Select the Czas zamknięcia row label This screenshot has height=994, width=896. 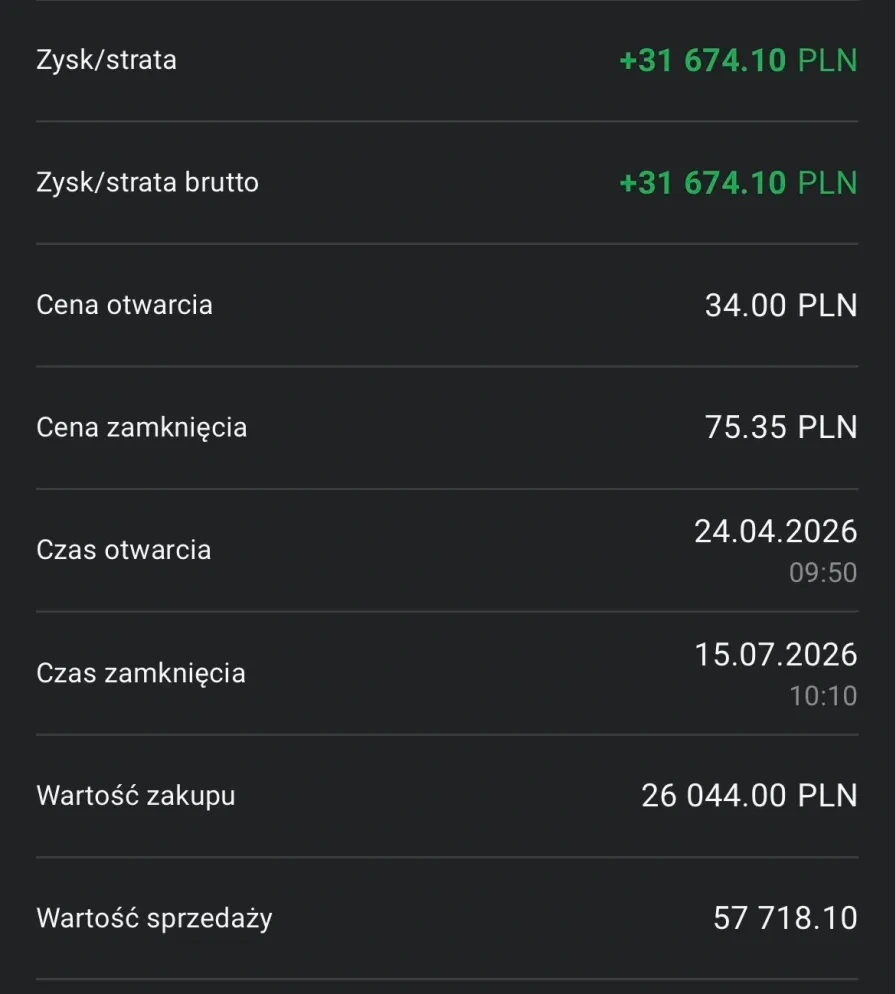141,673
